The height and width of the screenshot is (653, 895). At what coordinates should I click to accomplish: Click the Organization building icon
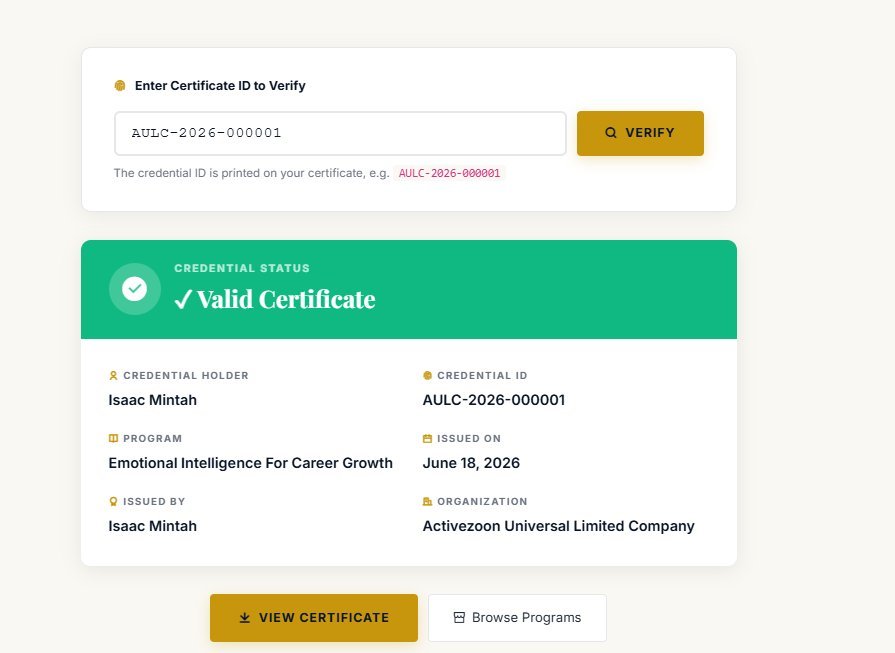427,501
